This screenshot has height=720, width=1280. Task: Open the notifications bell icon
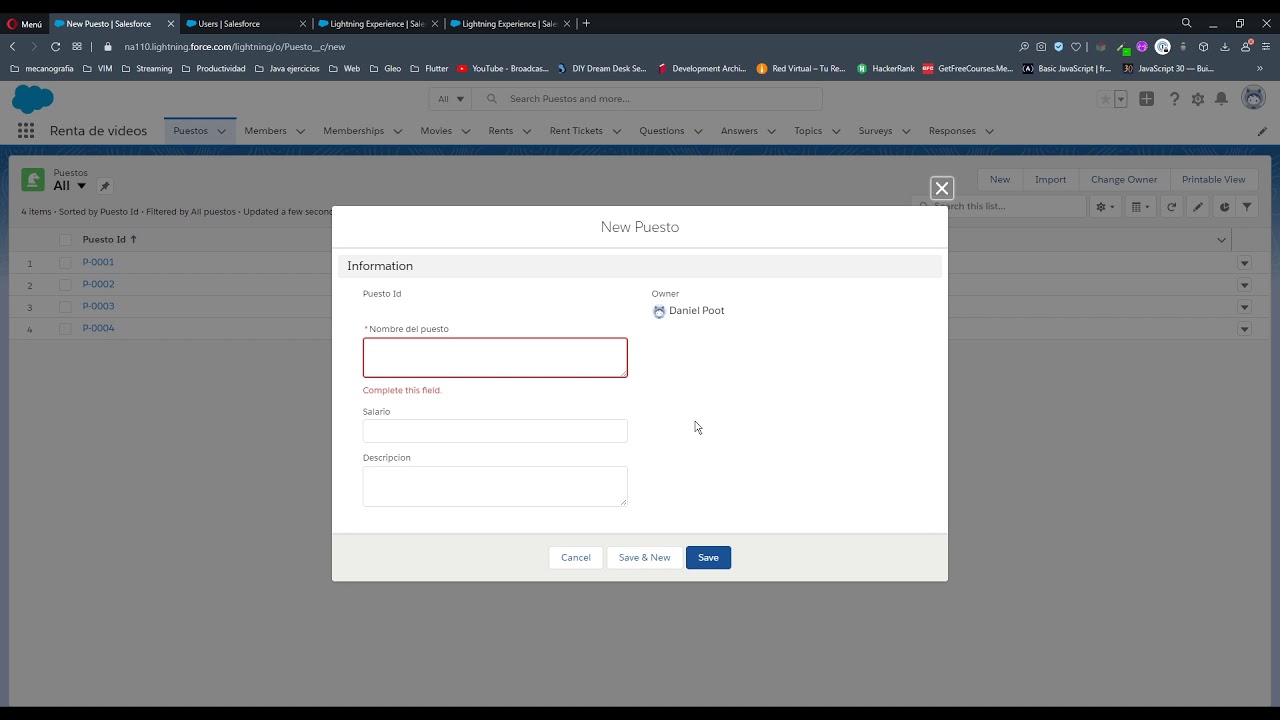point(1221,99)
